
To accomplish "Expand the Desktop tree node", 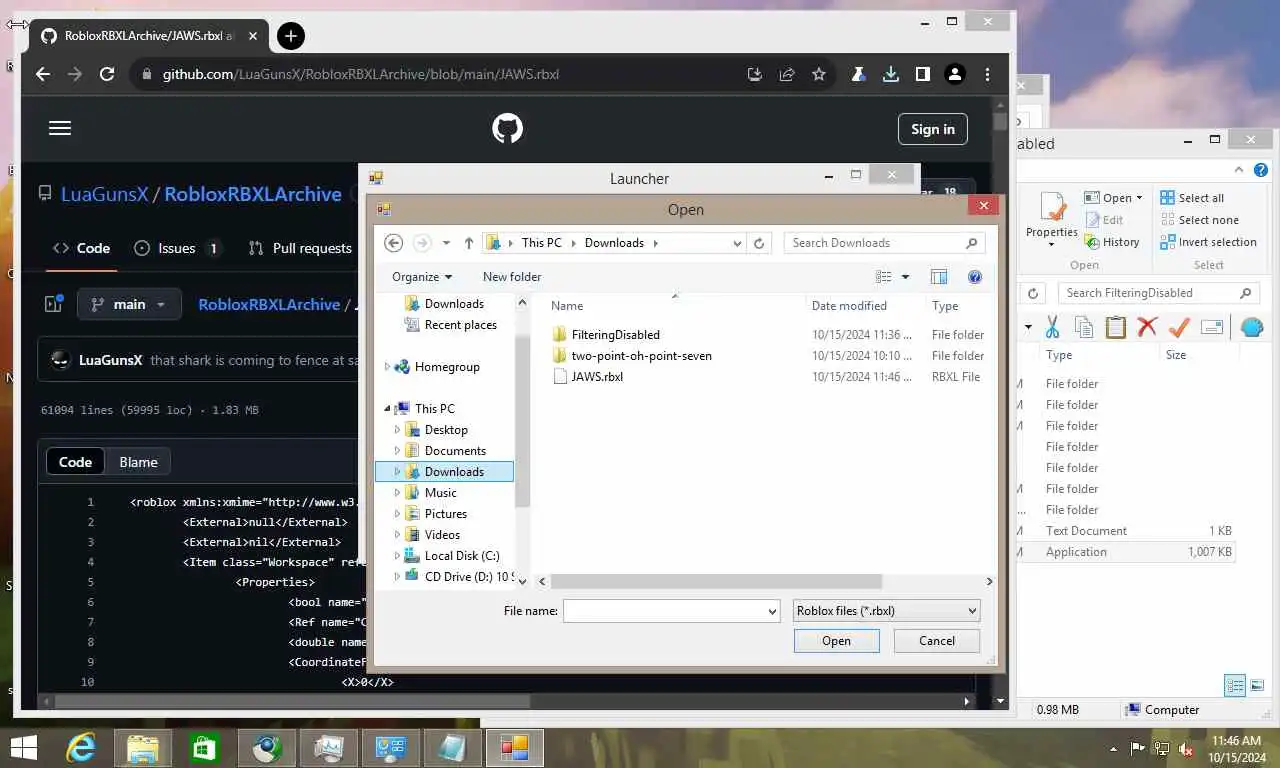I will pyautogui.click(x=397, y=430).
